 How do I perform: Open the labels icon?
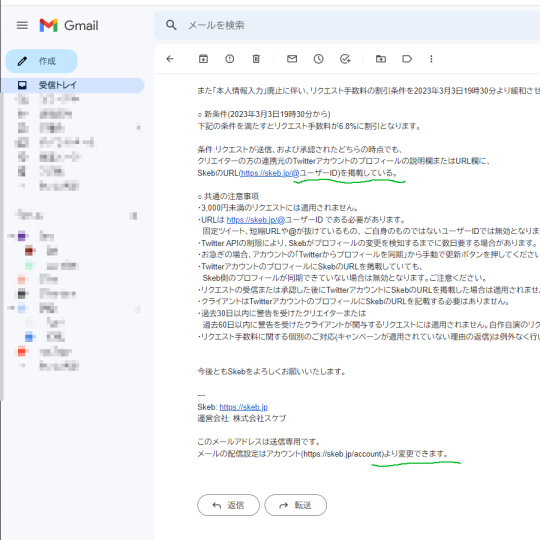click(407, 59)
